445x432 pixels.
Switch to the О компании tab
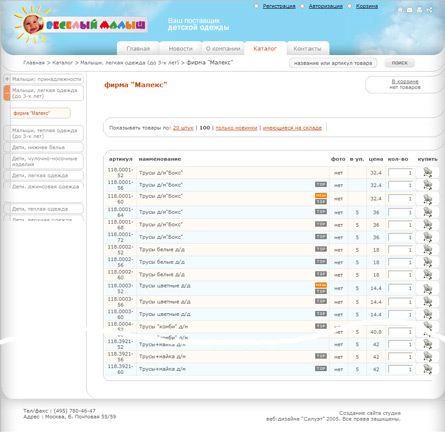tap(223, 49)
